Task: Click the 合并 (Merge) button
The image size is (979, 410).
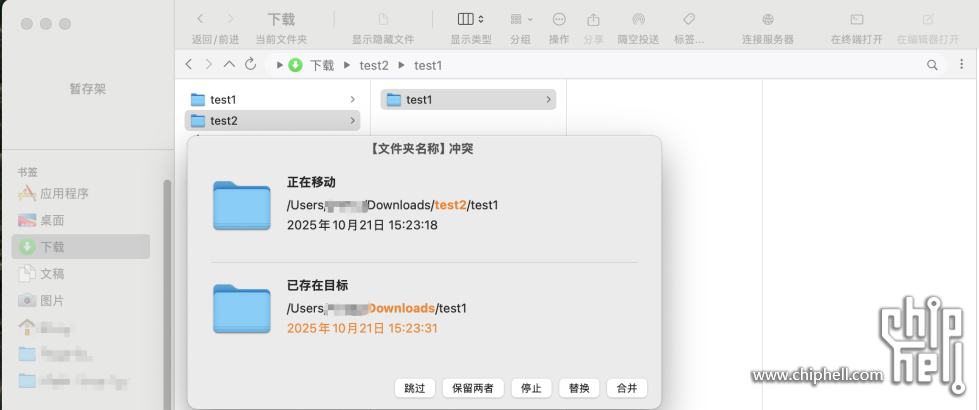Action: 626,388
